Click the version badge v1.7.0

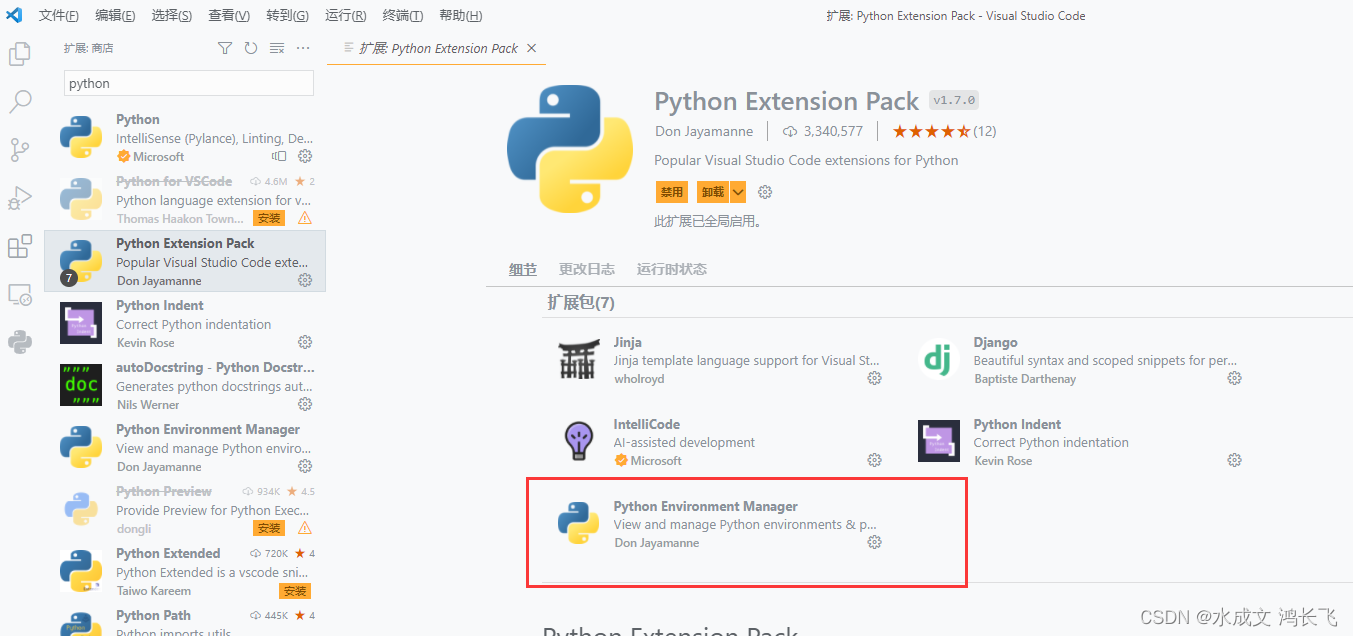(954, 101)
